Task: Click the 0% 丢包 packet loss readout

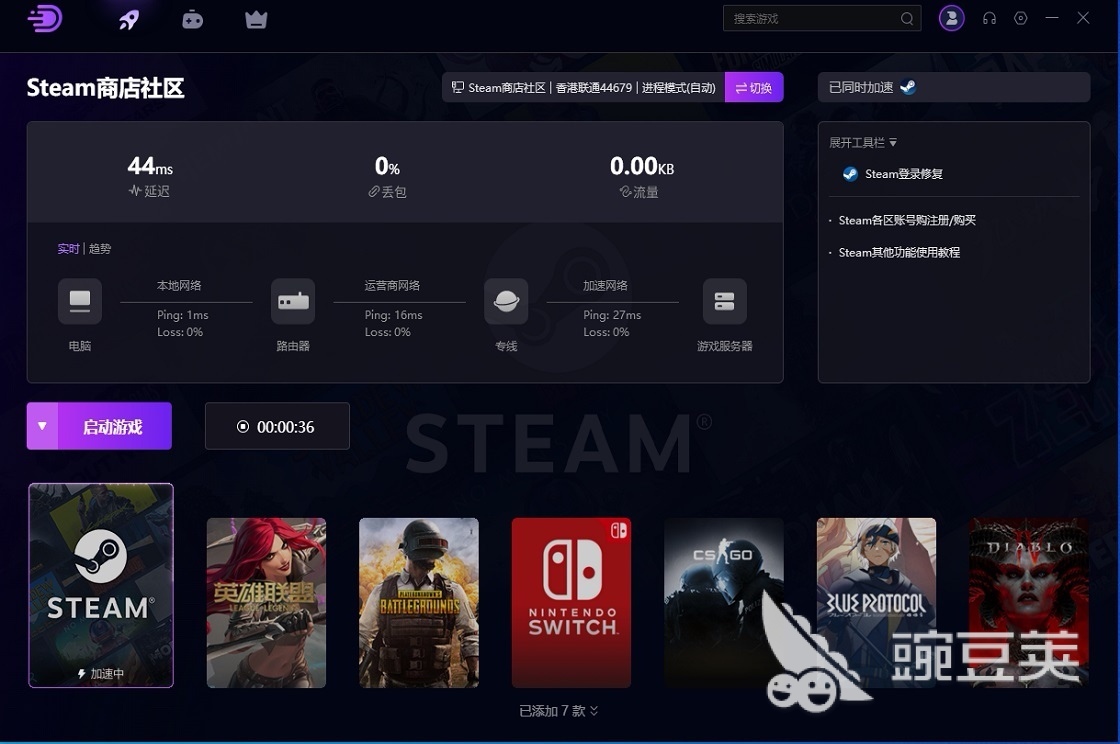Action: (x=387, y=176)
